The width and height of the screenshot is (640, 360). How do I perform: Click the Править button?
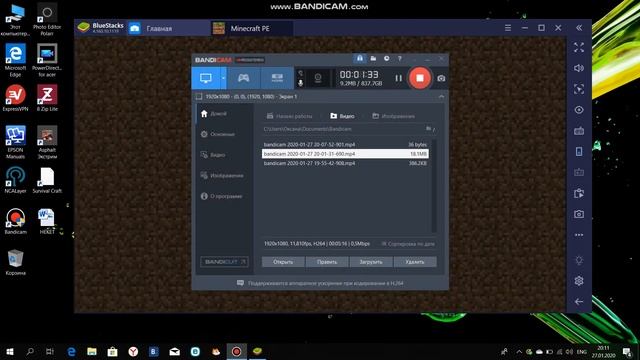click(327, 262)
